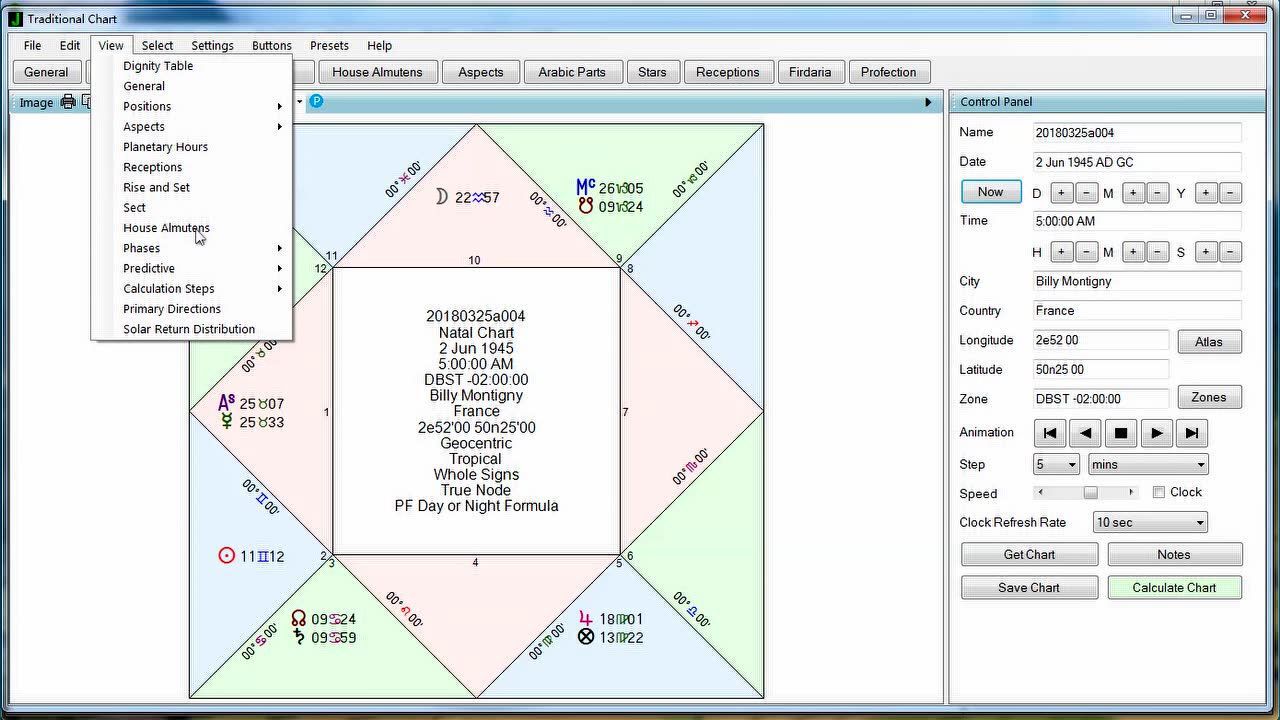Click the Longitude input field
Viewport: 1280px width, 720px height.
tap(1101, 340)
